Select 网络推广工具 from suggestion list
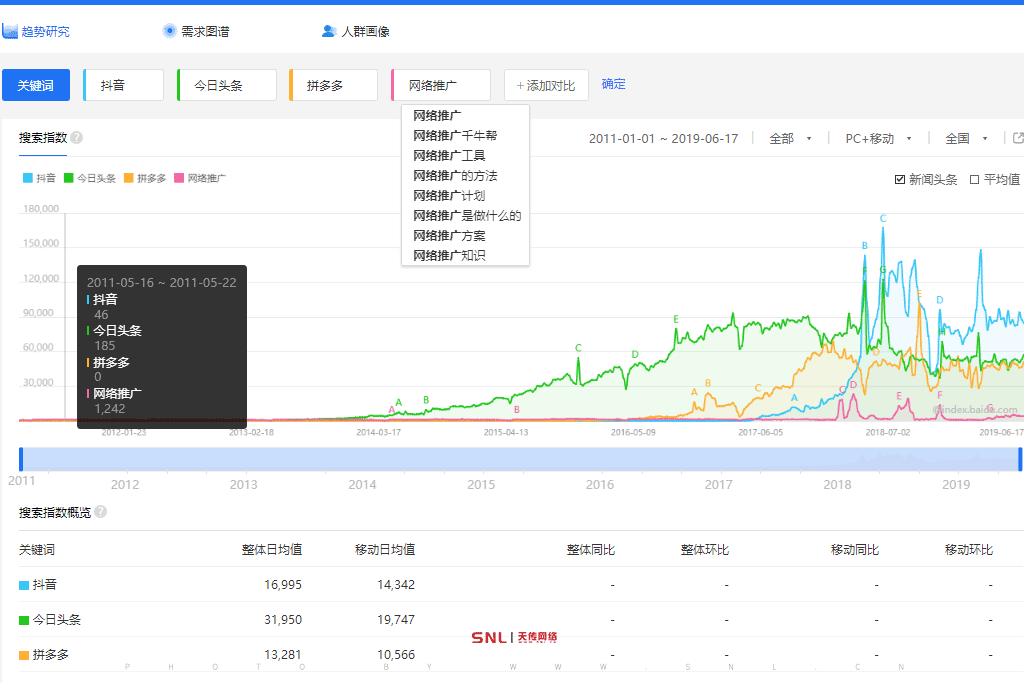This screenshot has width=1024, height=683. pyautogui.click(x=449, y=155)
